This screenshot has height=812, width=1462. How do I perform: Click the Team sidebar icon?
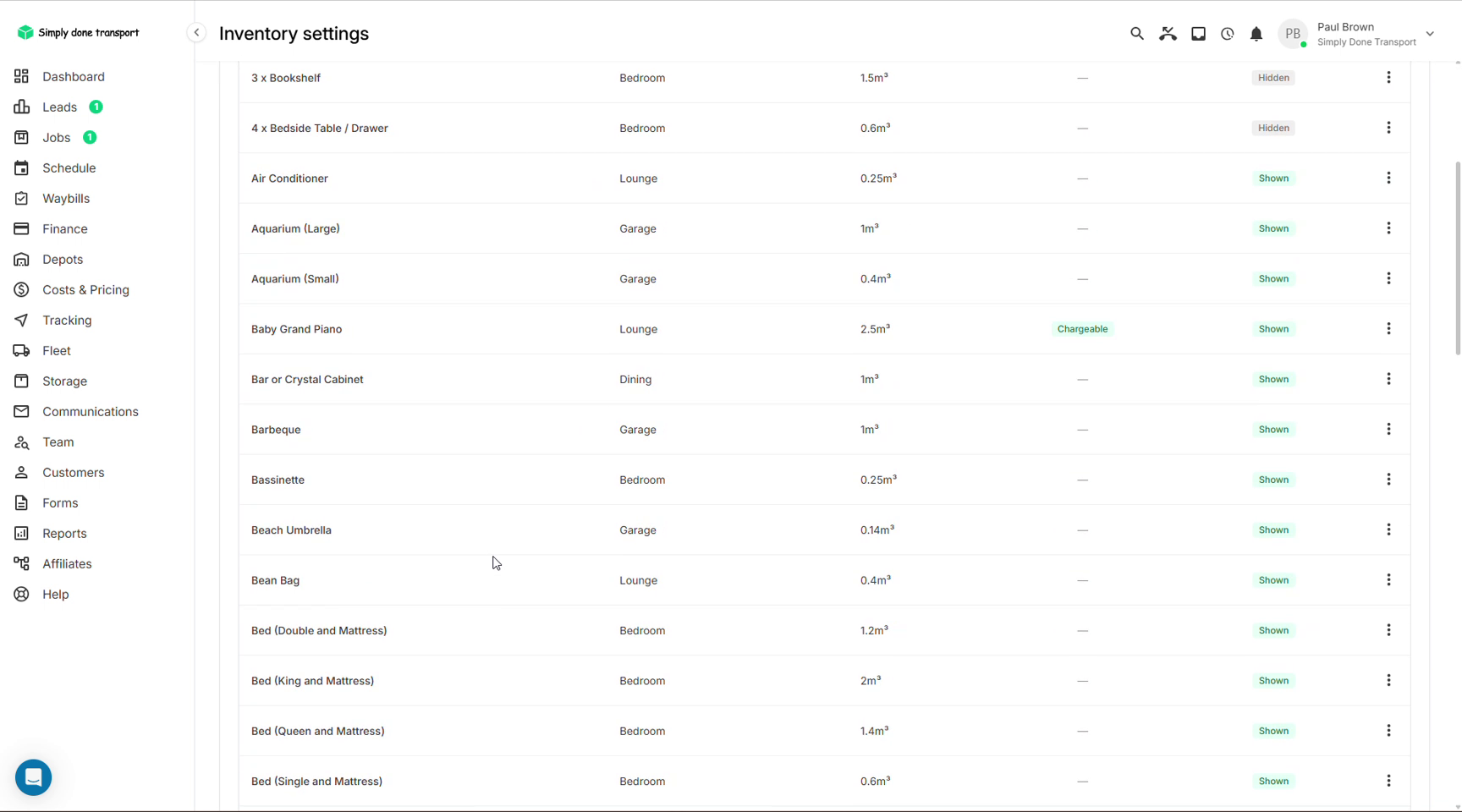click(21, 442)
